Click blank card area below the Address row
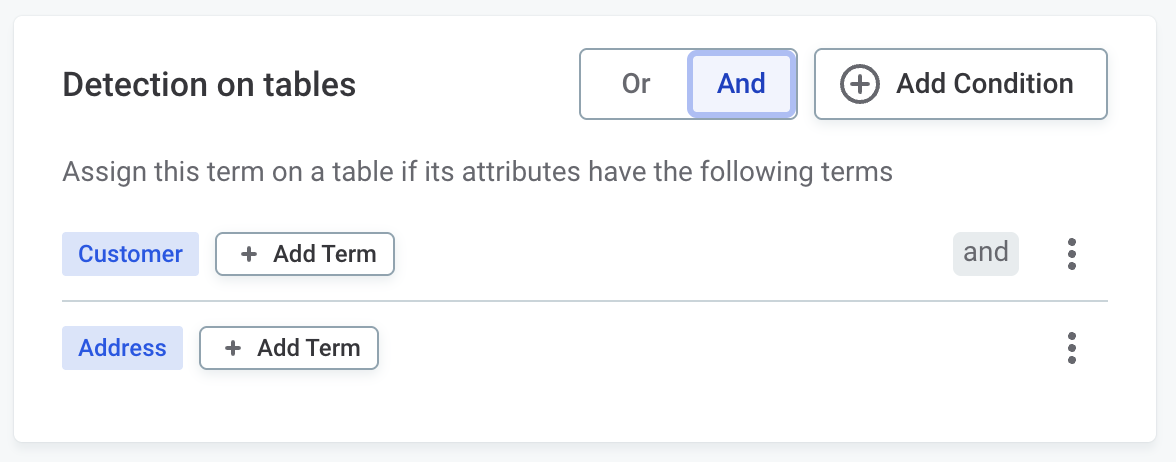This screenshot has height=462, width=1176. coord(585,410)
